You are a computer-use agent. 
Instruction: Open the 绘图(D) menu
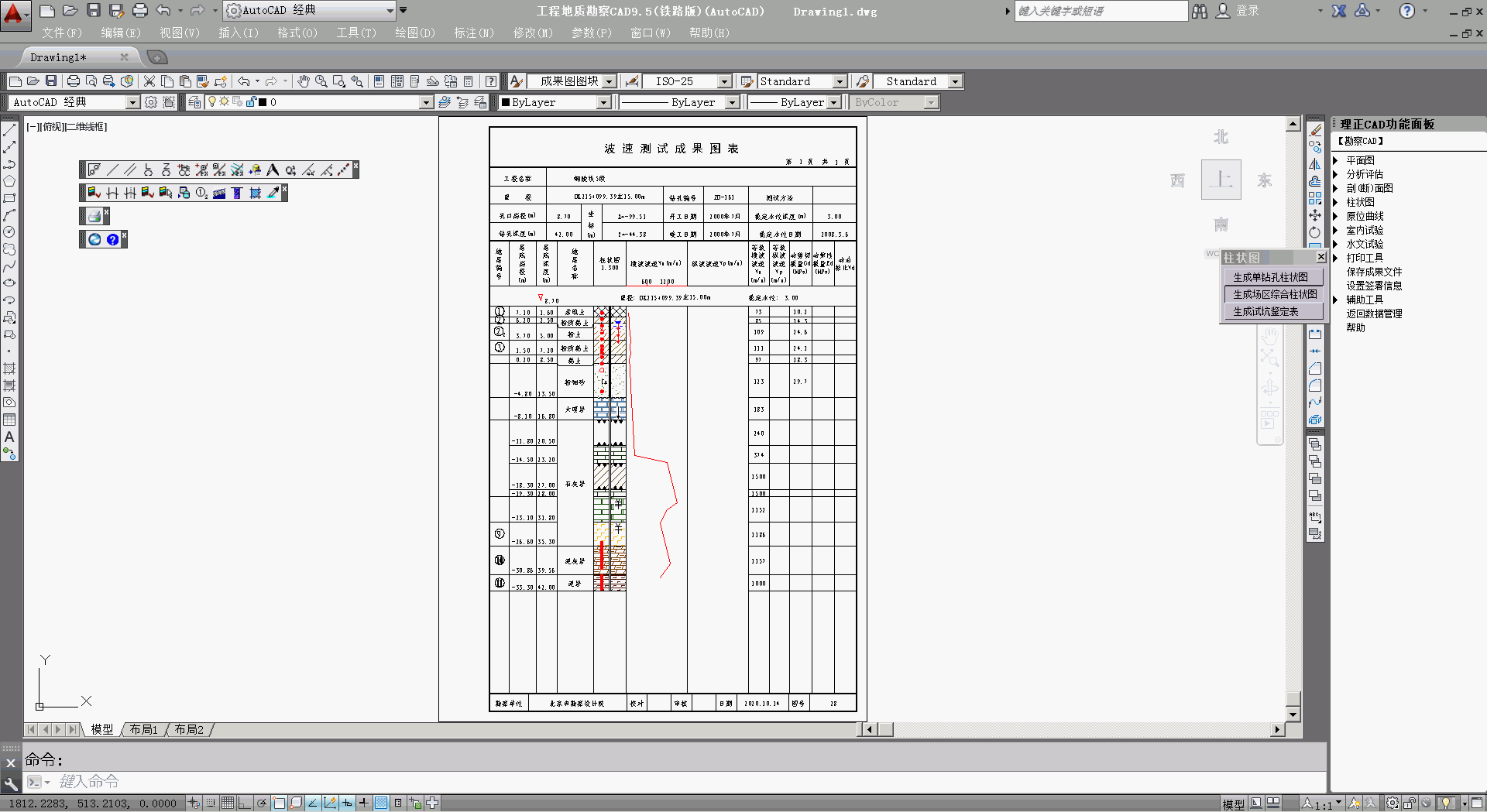click(415, 33)
